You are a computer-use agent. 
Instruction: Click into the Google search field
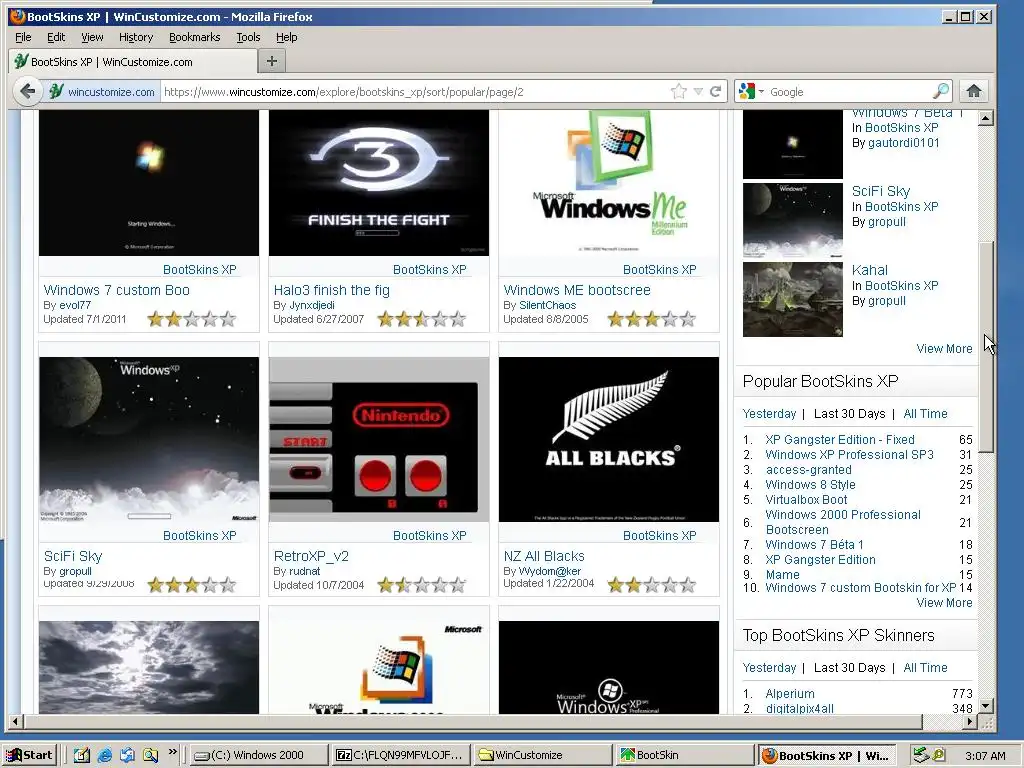point(849,92)
